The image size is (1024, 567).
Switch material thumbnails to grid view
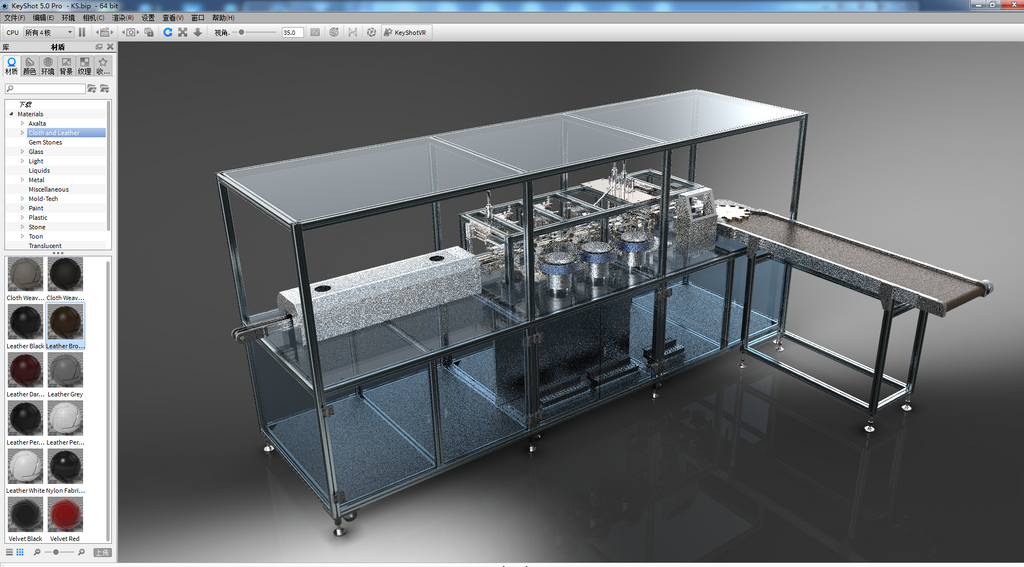tap(20, 553)
